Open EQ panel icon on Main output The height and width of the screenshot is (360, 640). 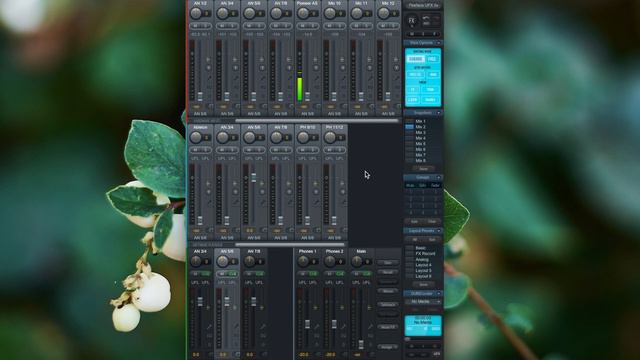[x=370, y=336]
